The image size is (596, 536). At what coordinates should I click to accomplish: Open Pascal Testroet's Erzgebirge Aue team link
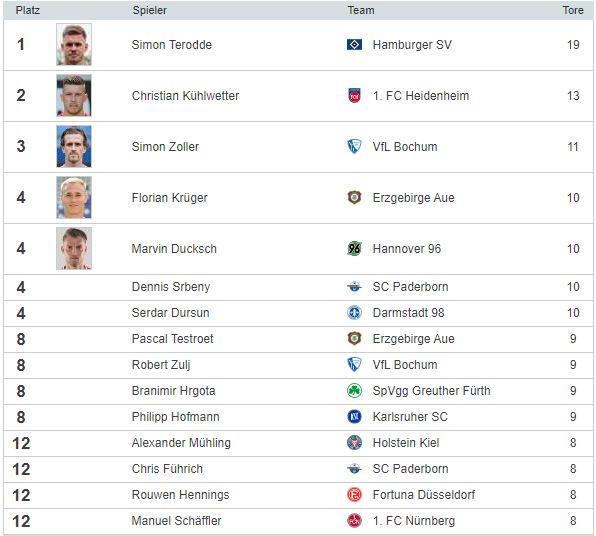pyautogui.click(x=413, y=338)
